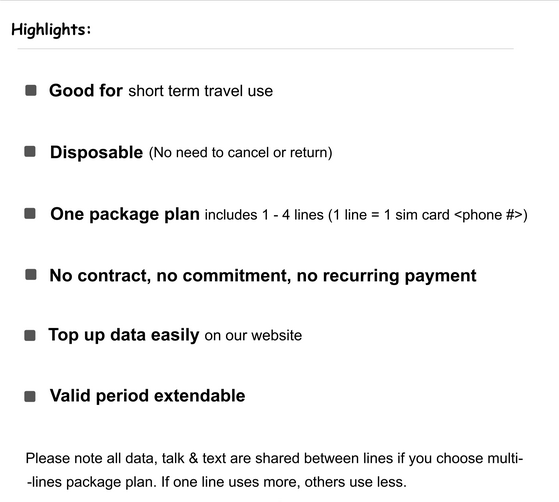This screenshot has width=559, height=502.
Task: Click bullet beside No contract line
Action: 31,275
